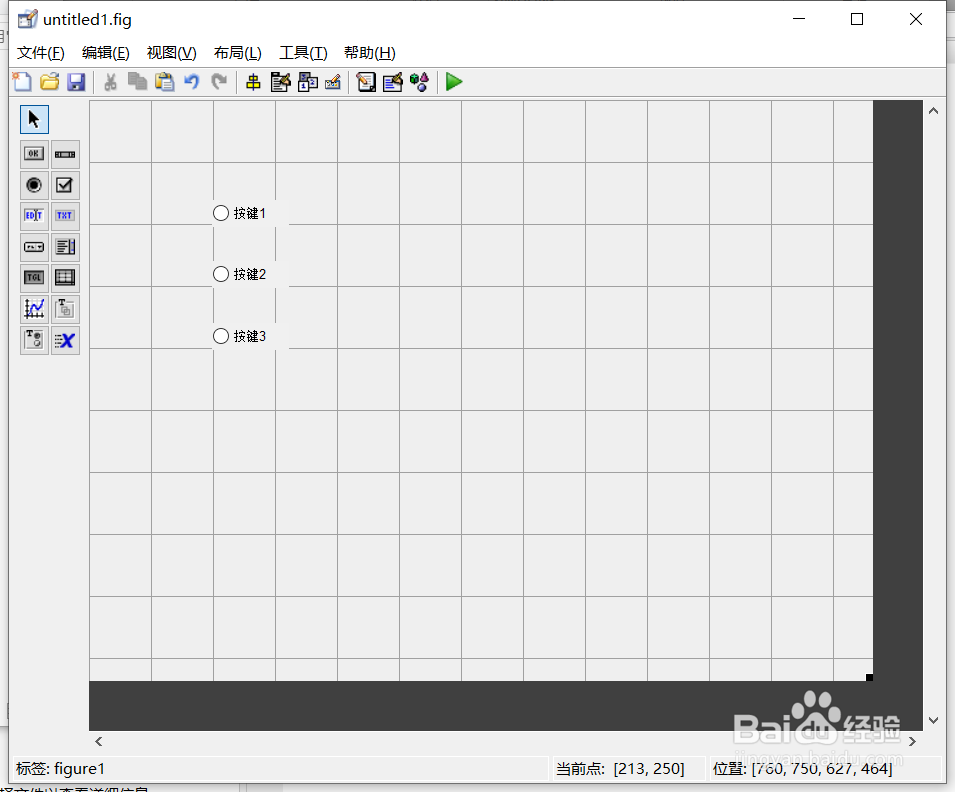Click the vertical scrollbar up arrow

pos(933,111)
